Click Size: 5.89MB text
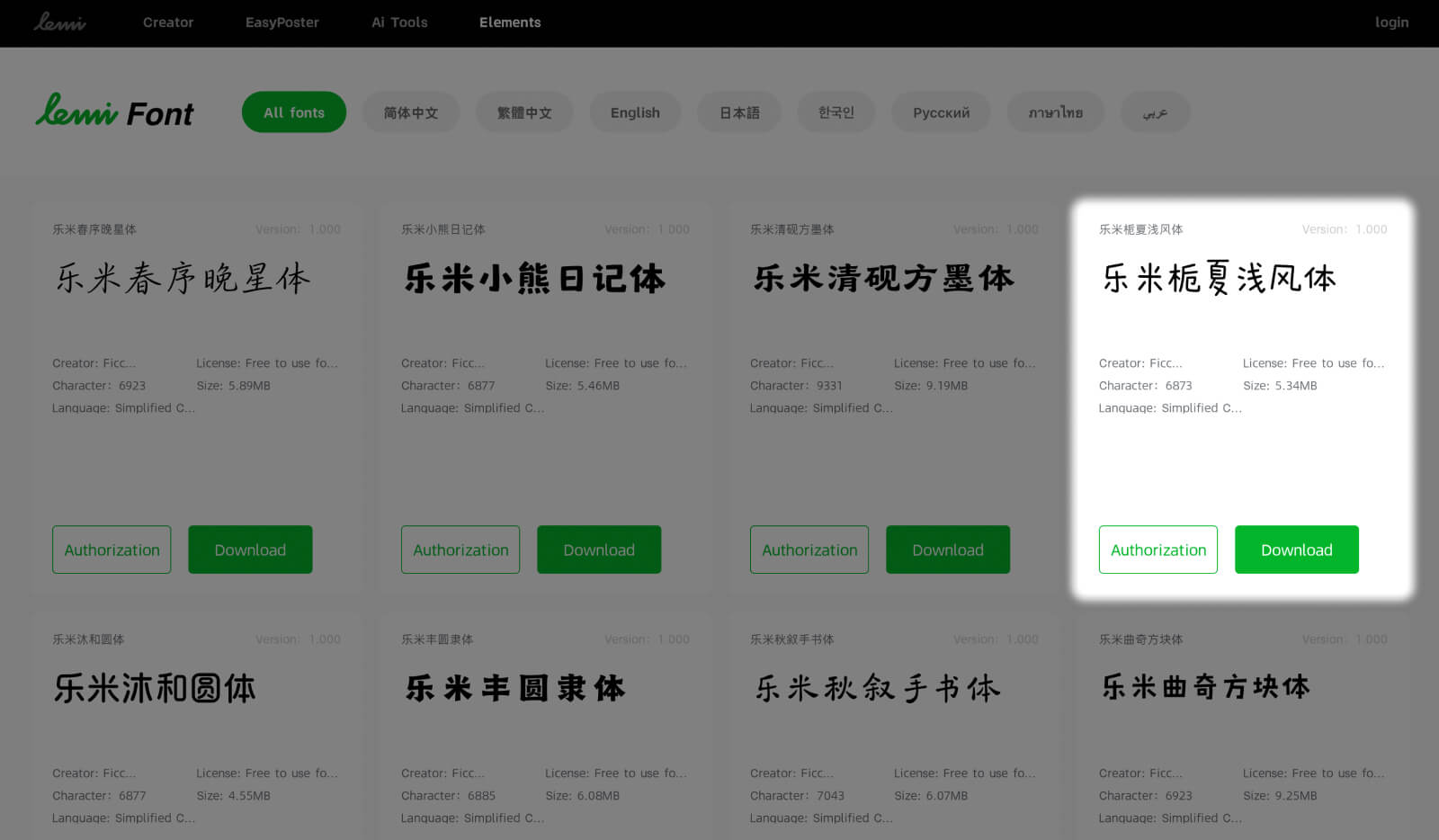 (233, 386)
